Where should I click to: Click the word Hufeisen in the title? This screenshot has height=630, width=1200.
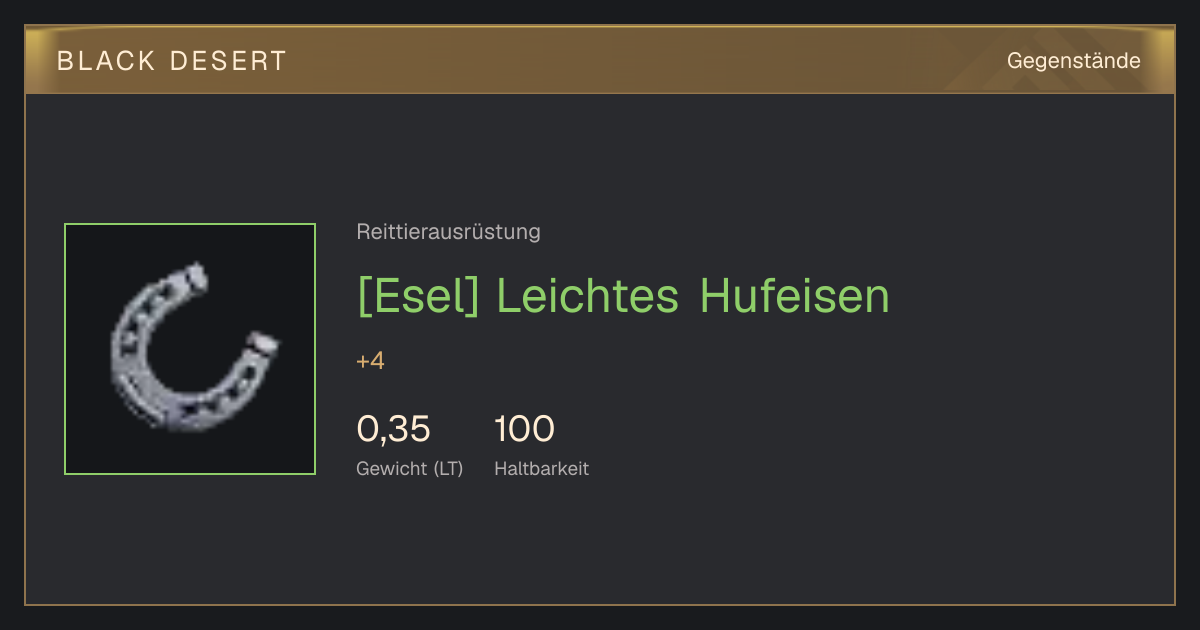coord(795,296)
